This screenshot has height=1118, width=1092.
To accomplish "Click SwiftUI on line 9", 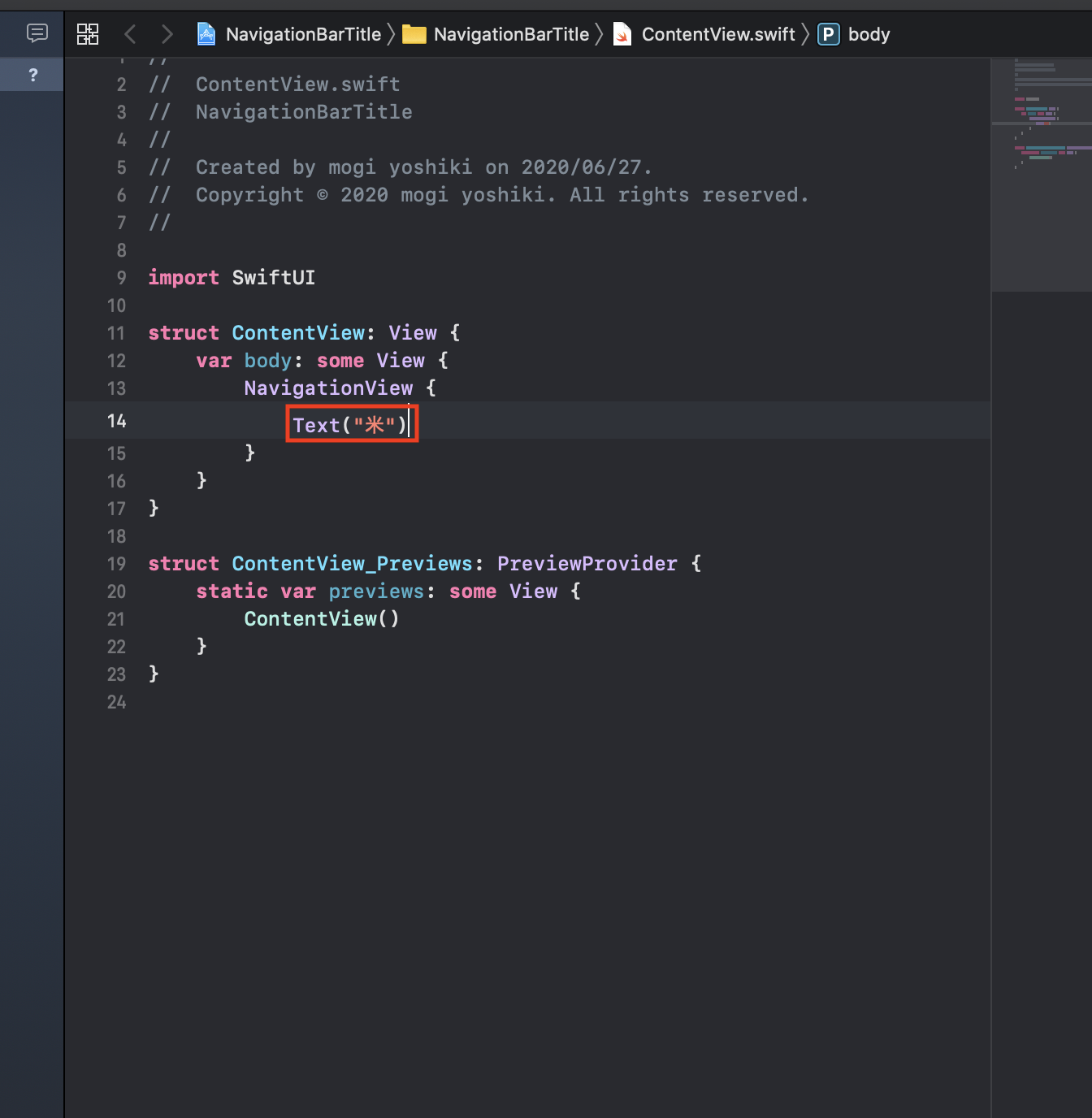I will (x=273, y=278).
